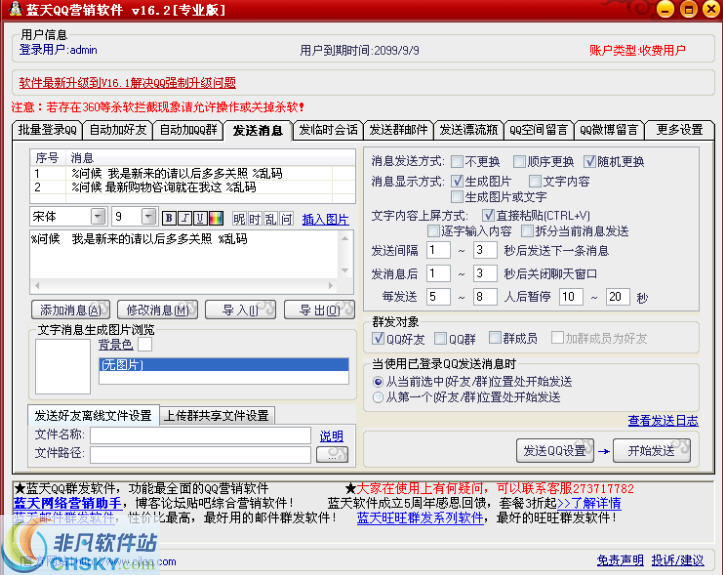Open 发送群邮件 tab

coord(398,130)
